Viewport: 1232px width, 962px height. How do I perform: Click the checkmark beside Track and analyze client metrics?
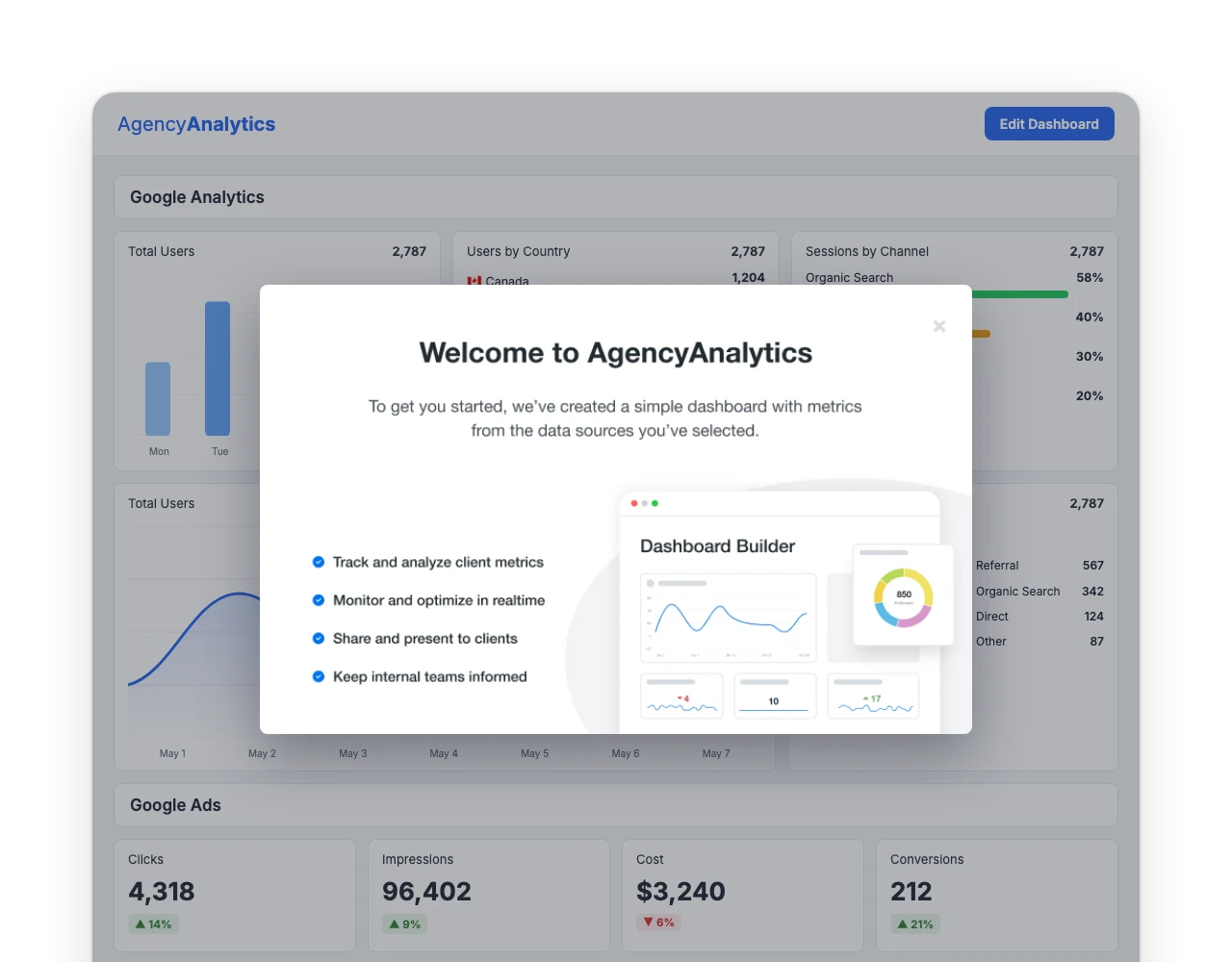319,562
